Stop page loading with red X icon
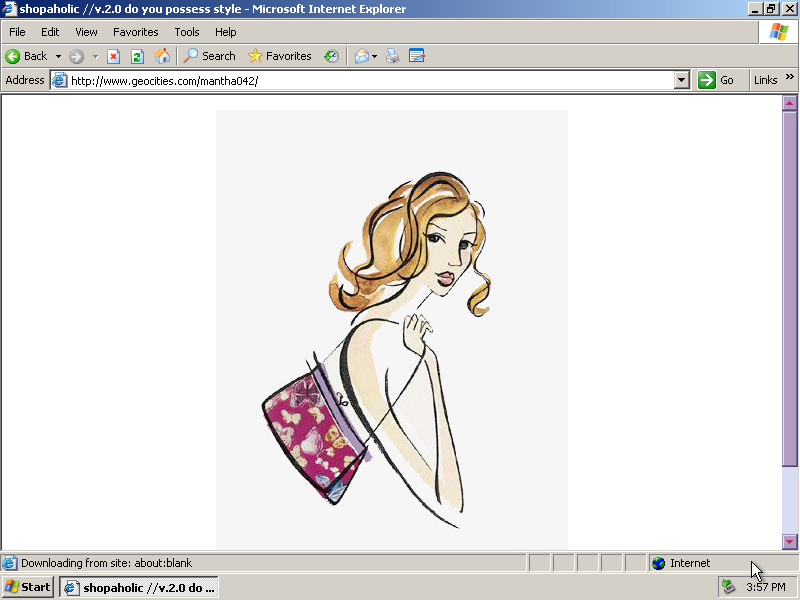 (113, 56)
